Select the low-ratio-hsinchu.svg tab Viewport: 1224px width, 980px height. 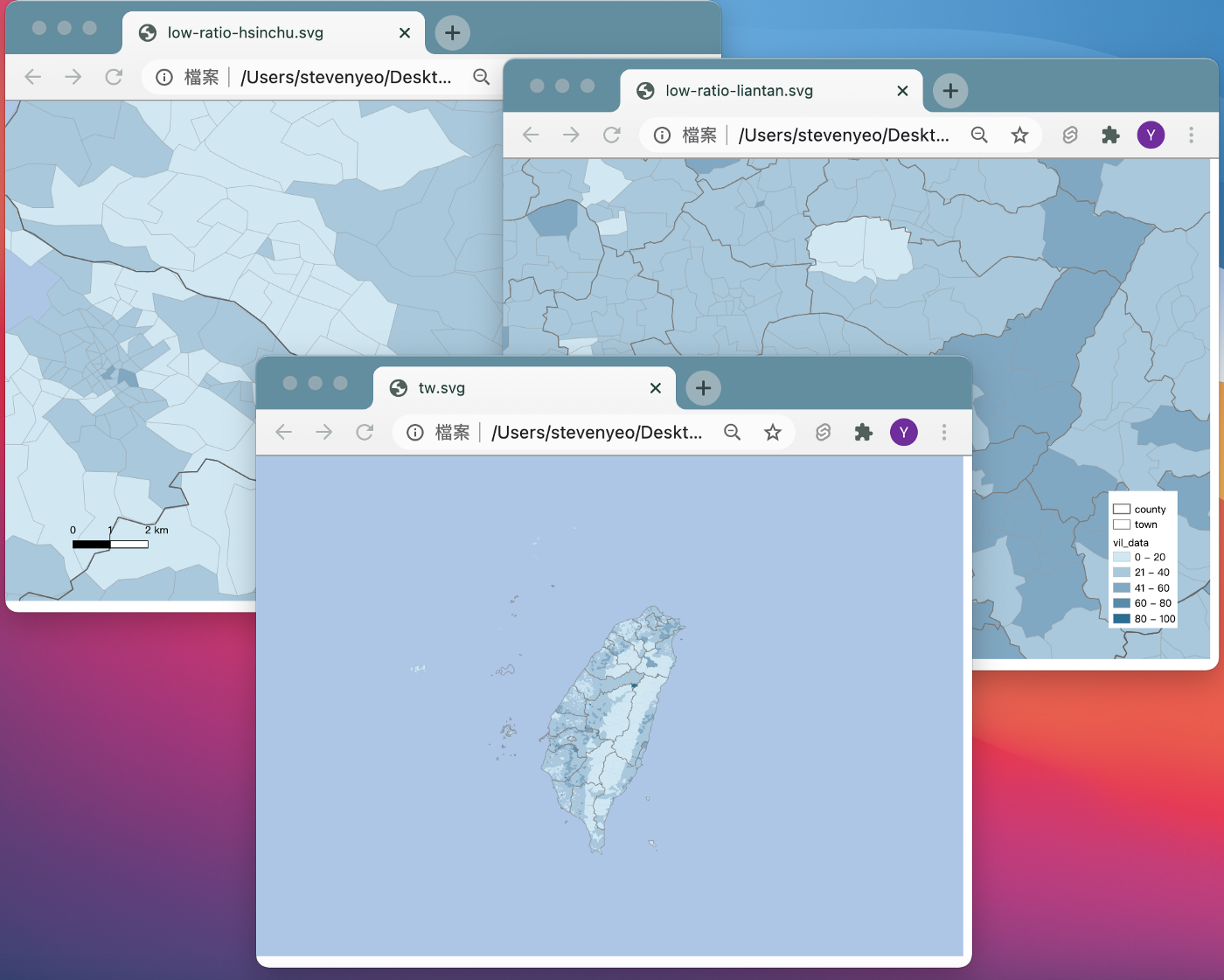click(262, 33)
